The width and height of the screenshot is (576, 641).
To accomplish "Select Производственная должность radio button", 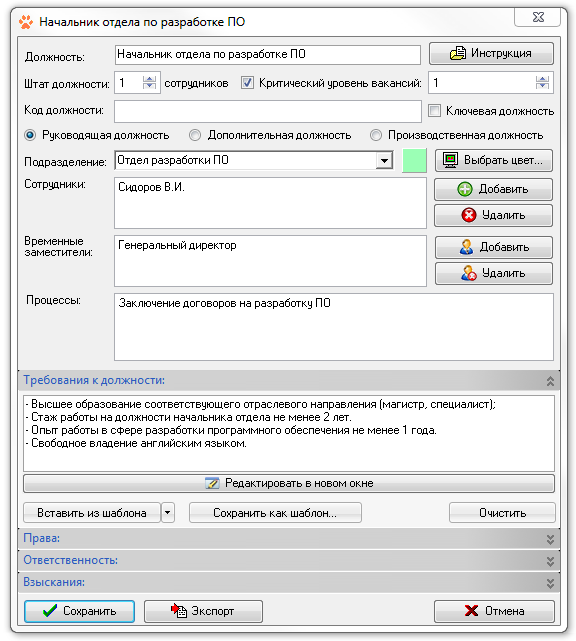I will [x=376, y=135].
